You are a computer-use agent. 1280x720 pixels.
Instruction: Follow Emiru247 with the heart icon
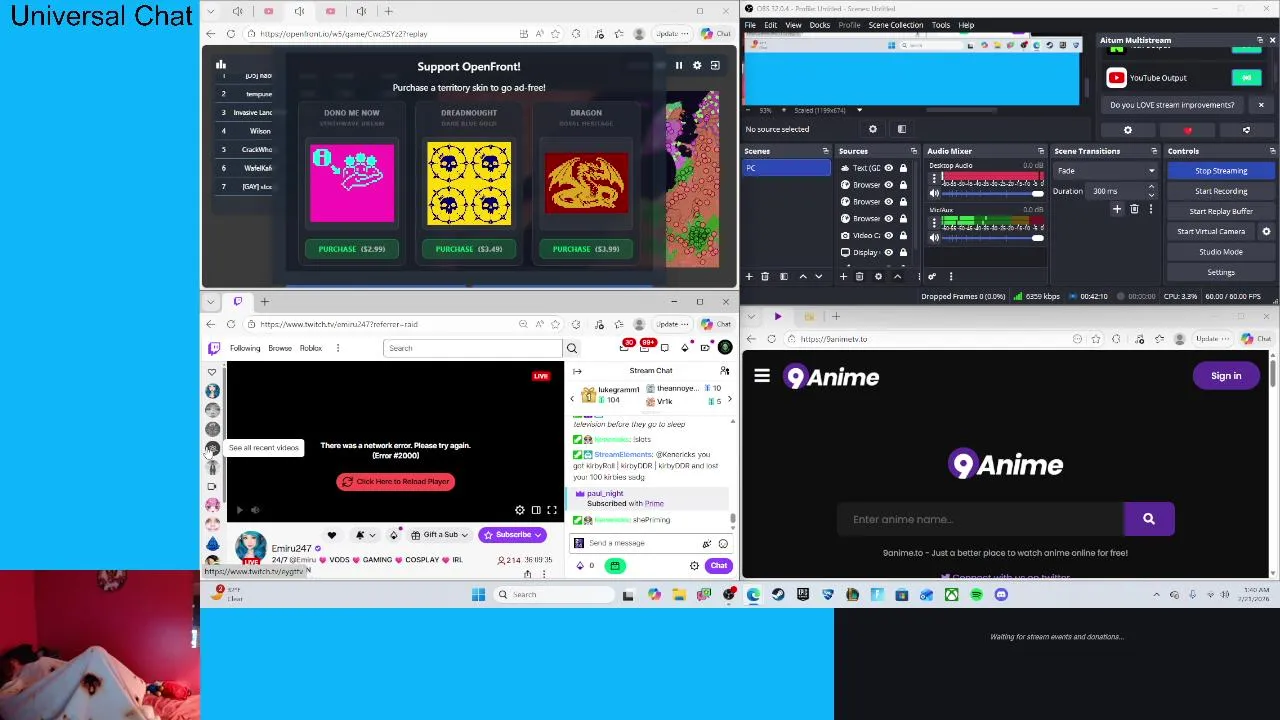pyautogui.click(x=332, y=535)
